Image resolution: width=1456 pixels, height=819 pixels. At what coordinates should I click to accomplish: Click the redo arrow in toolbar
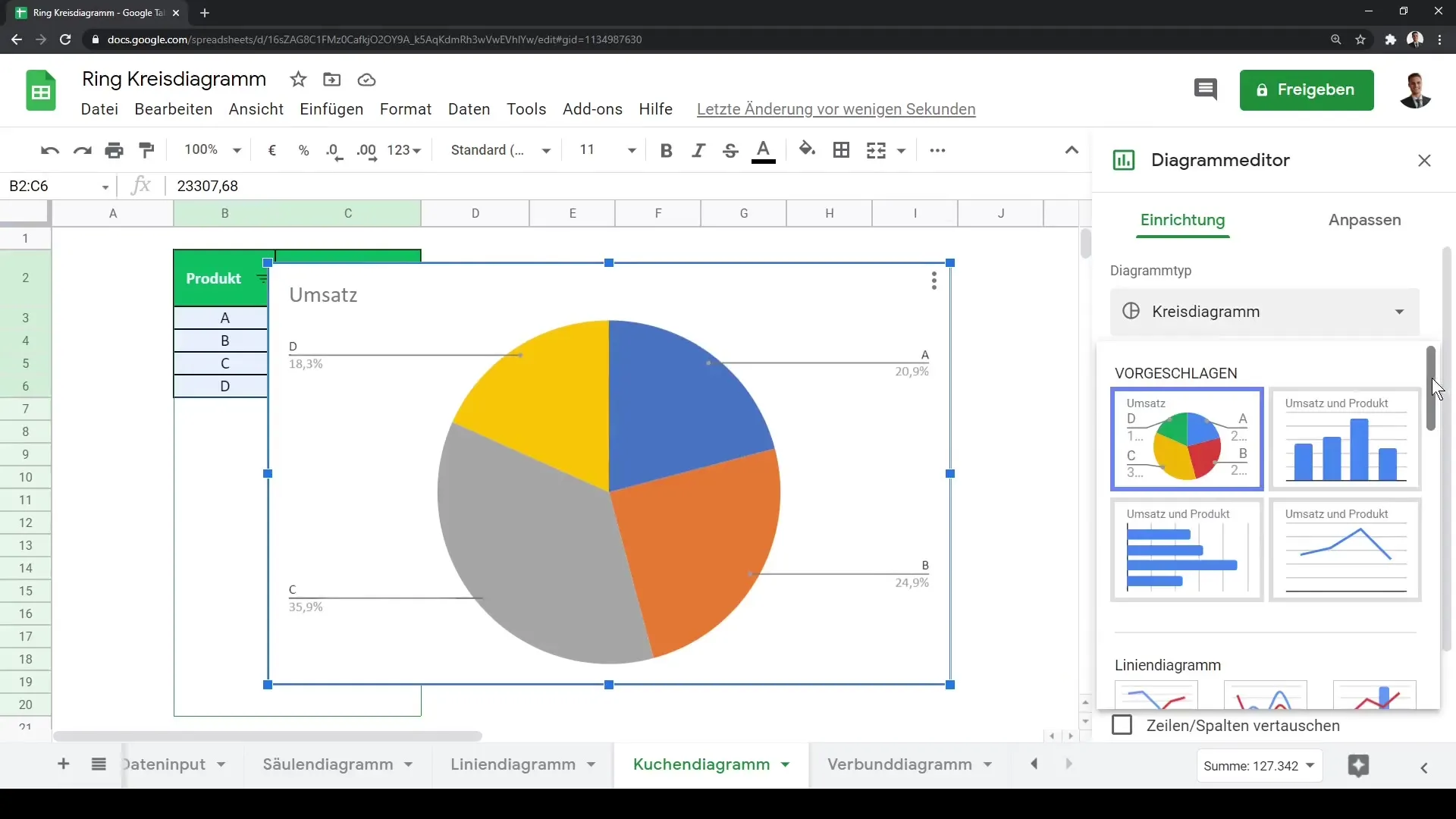[x=82, y=150]
